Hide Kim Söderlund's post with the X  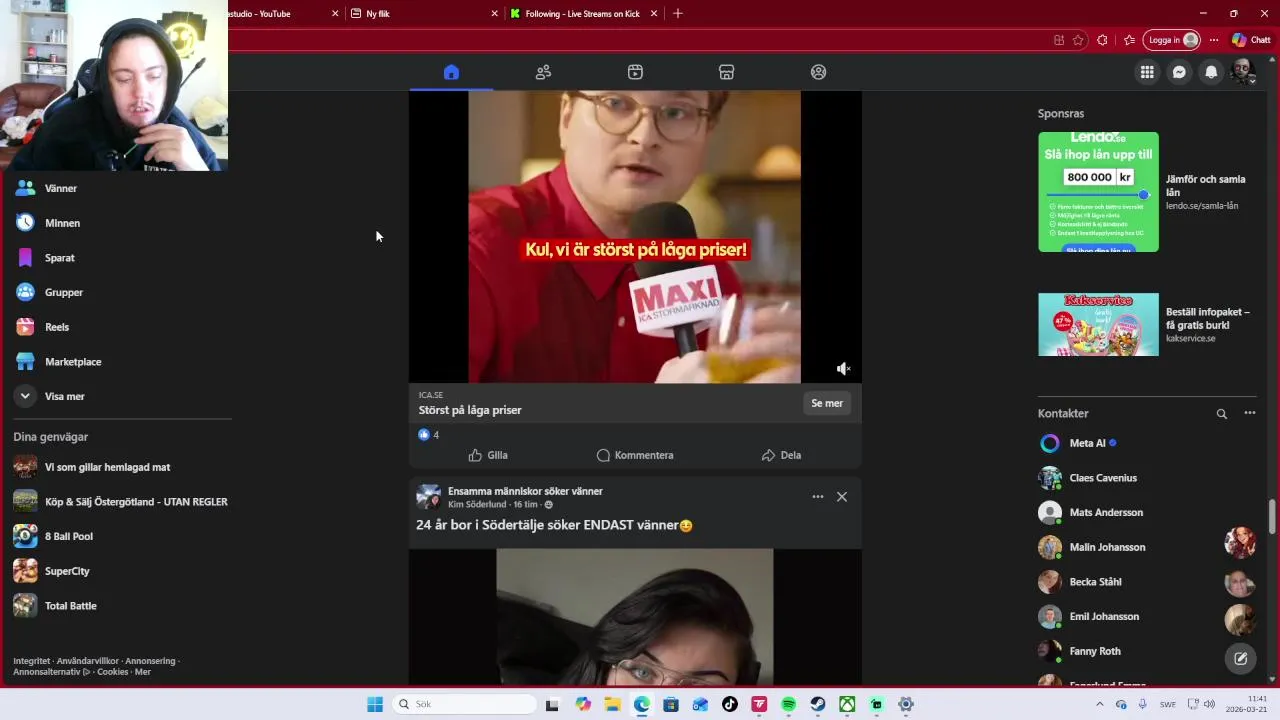842,497
